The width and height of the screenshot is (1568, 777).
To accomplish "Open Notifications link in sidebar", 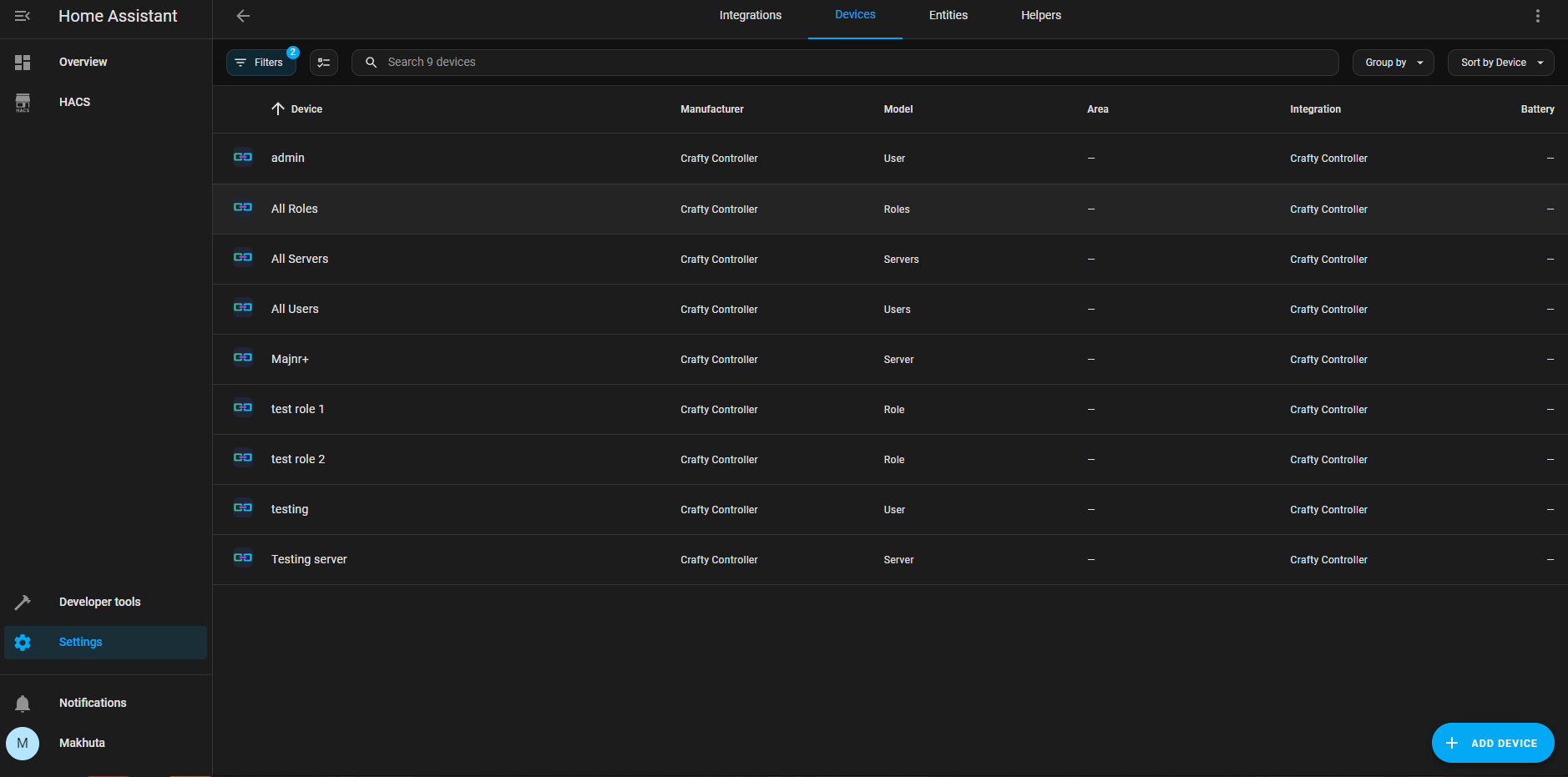I will 93,704.
